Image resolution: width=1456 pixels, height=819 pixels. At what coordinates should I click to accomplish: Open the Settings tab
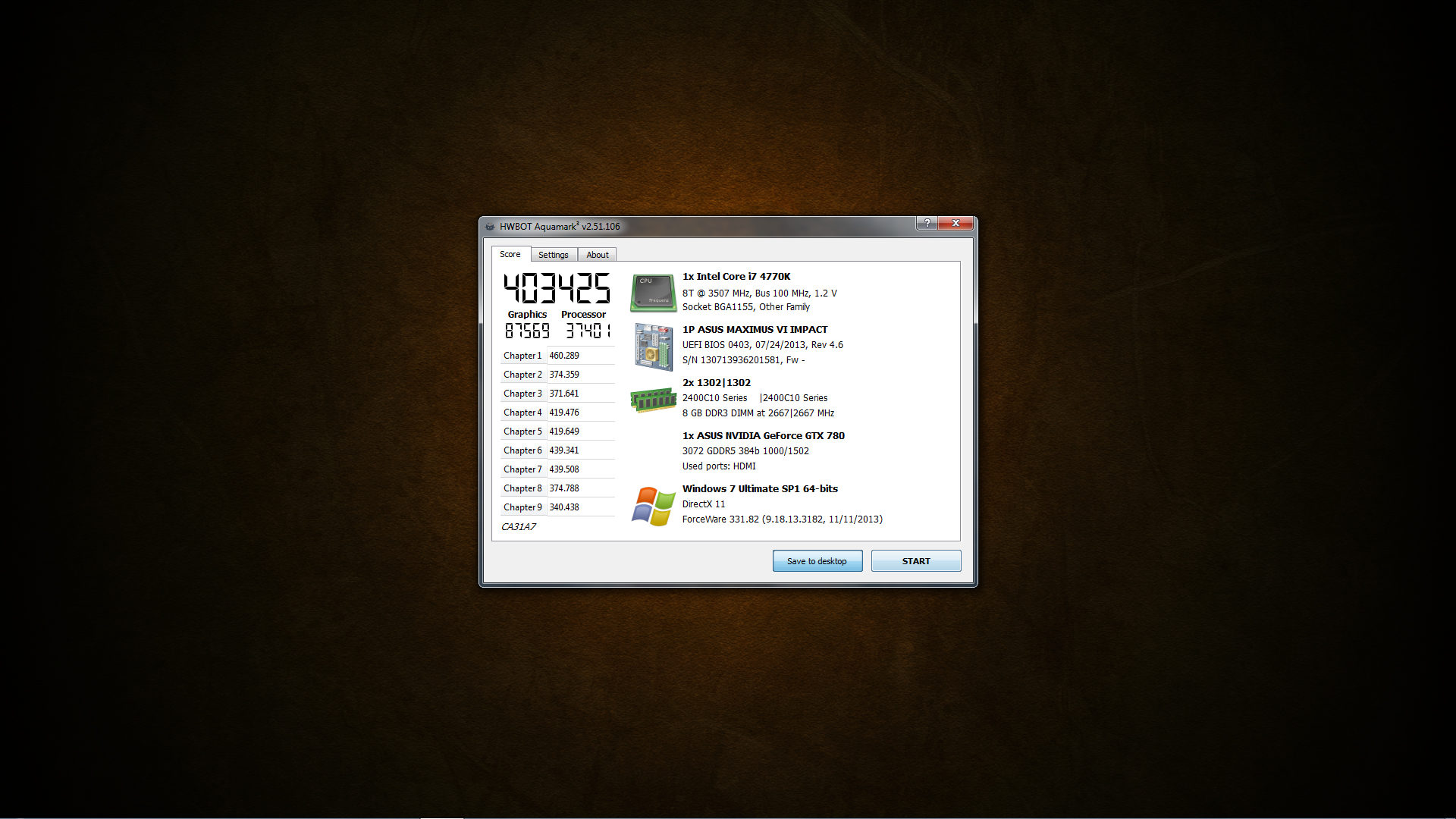pos(554,255)
